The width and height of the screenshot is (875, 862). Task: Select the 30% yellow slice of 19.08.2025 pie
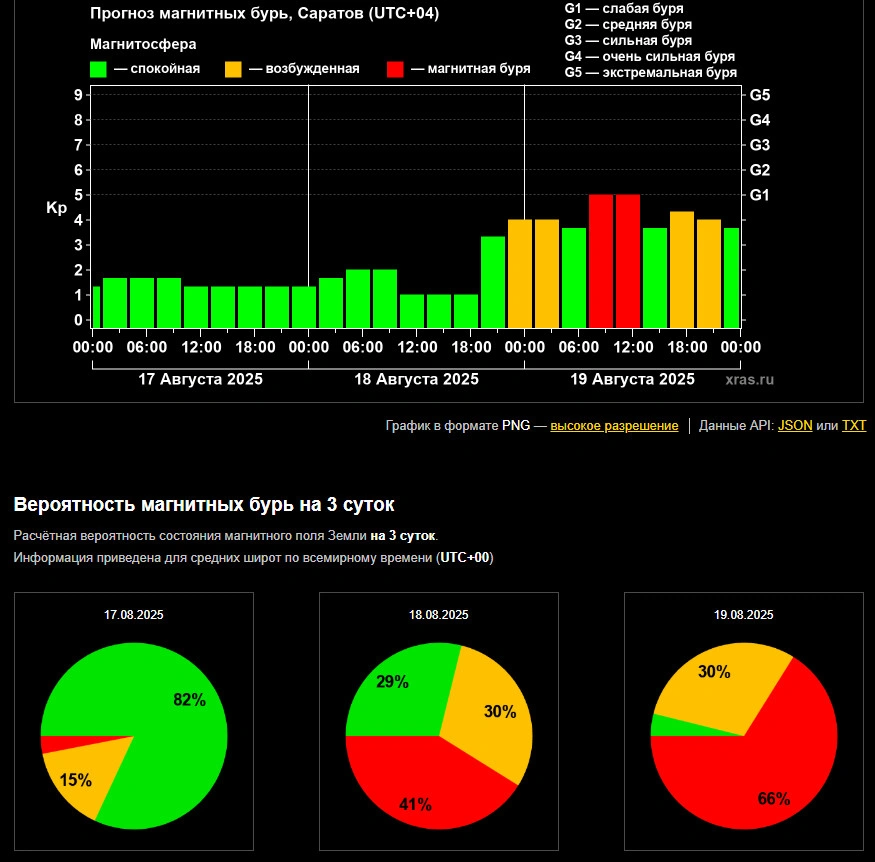[x=720, y=685]
